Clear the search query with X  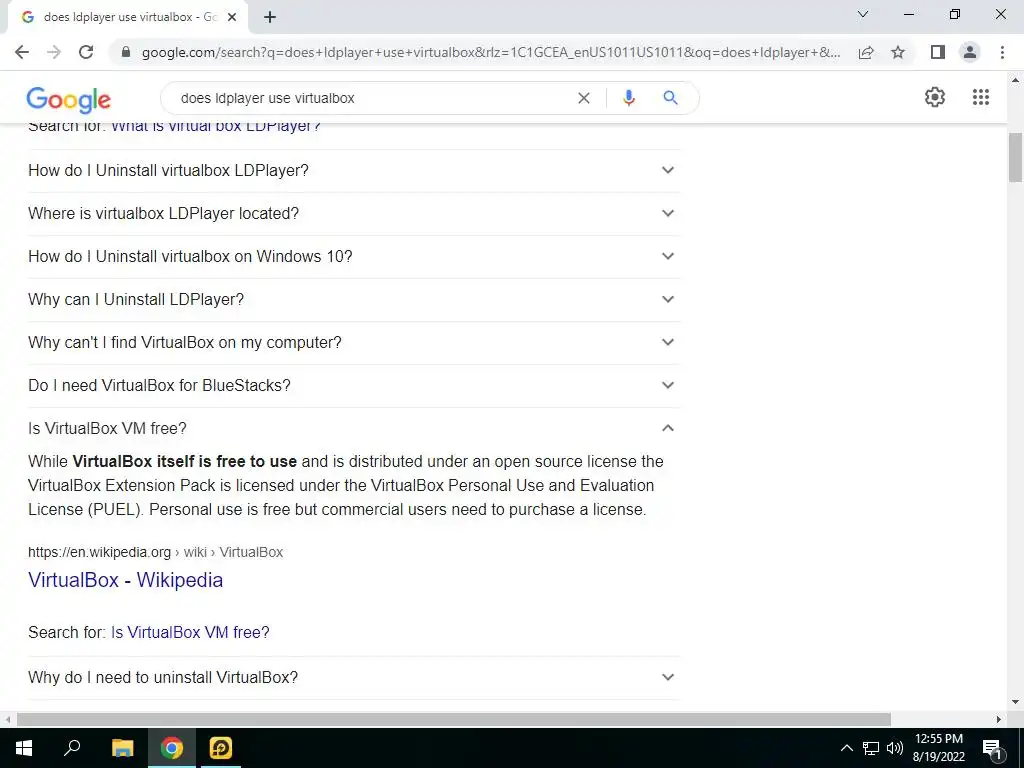click(x=584, y=98)
